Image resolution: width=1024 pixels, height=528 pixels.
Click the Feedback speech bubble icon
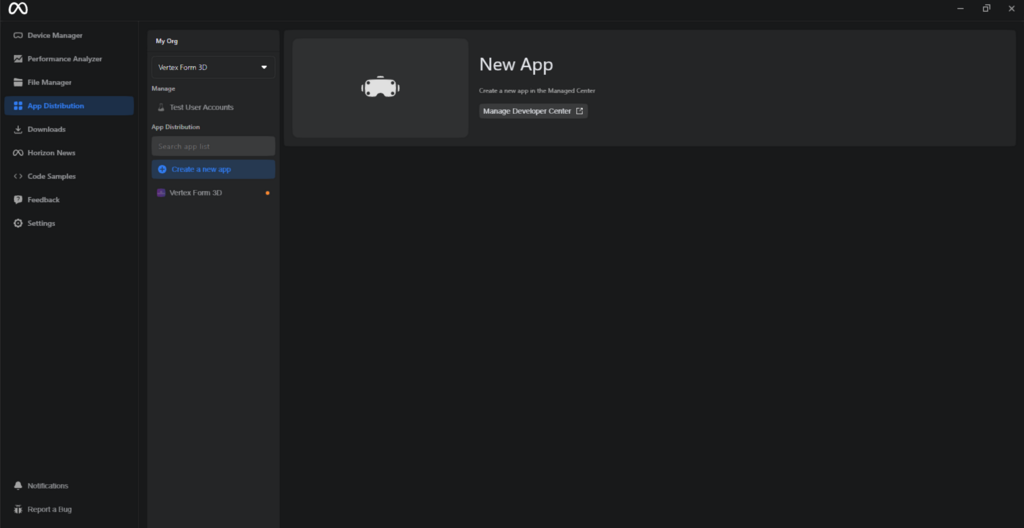pyautogui.click(x=18, y=200)
